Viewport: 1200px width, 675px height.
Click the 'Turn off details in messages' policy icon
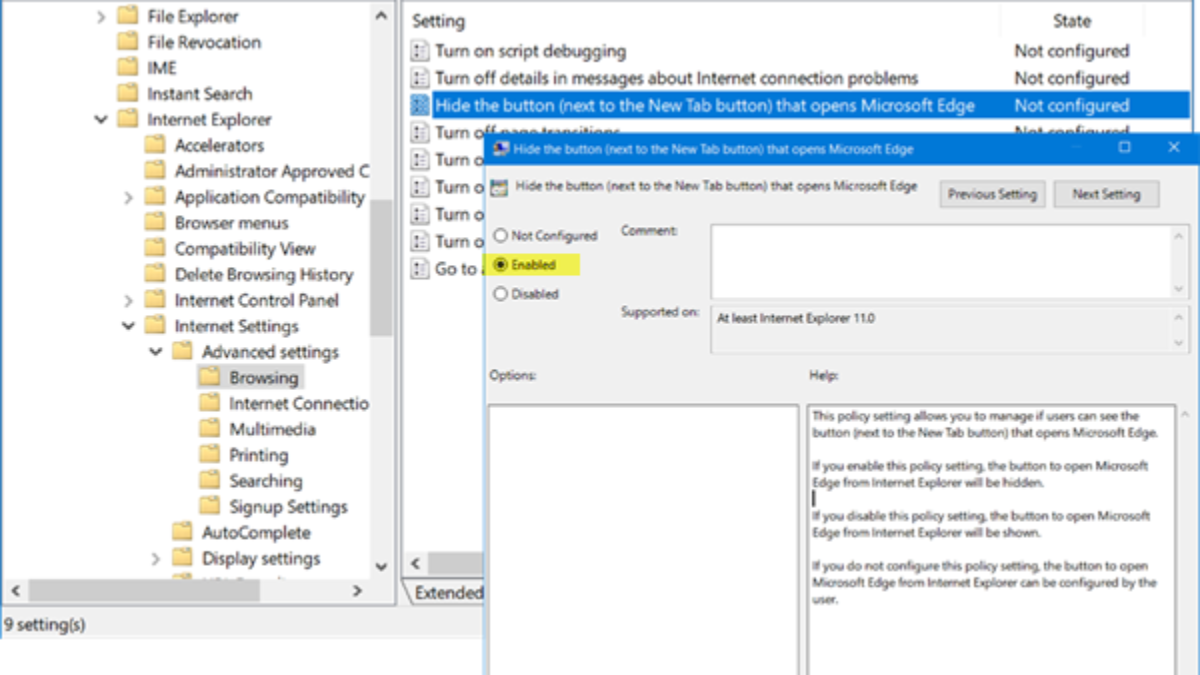click(420, 78)
